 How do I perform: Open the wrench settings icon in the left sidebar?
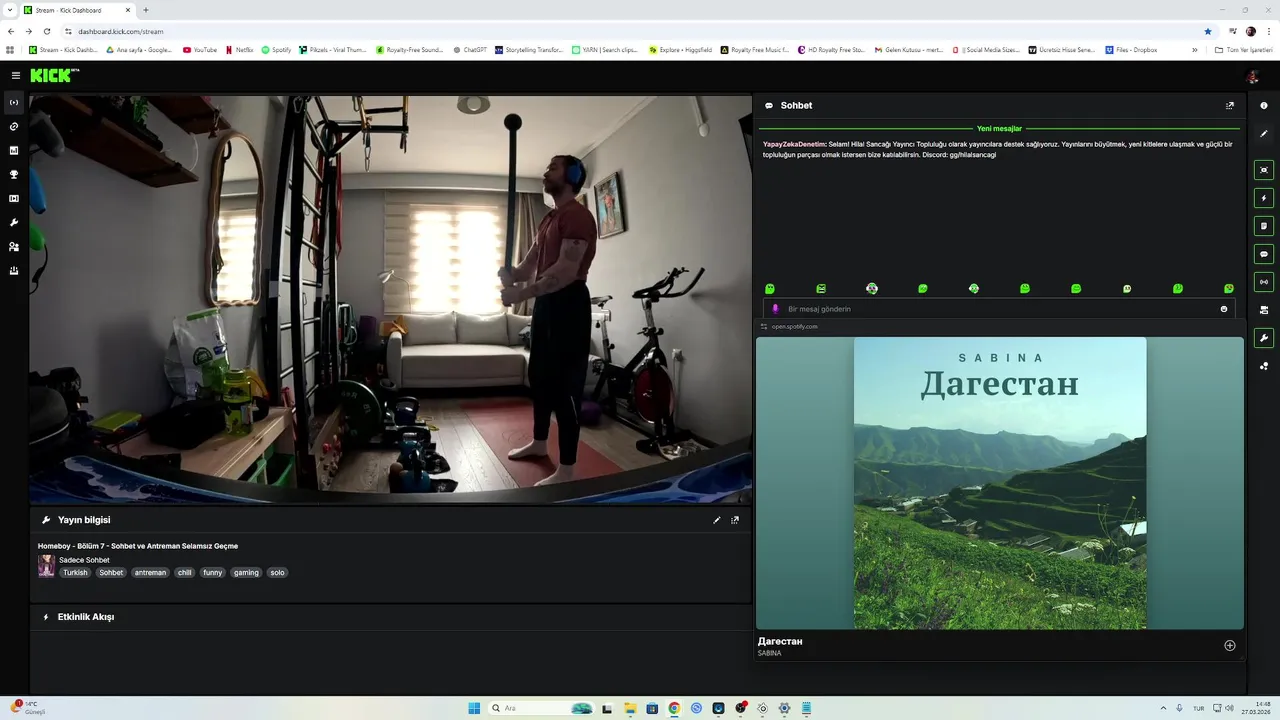[14, 223]
